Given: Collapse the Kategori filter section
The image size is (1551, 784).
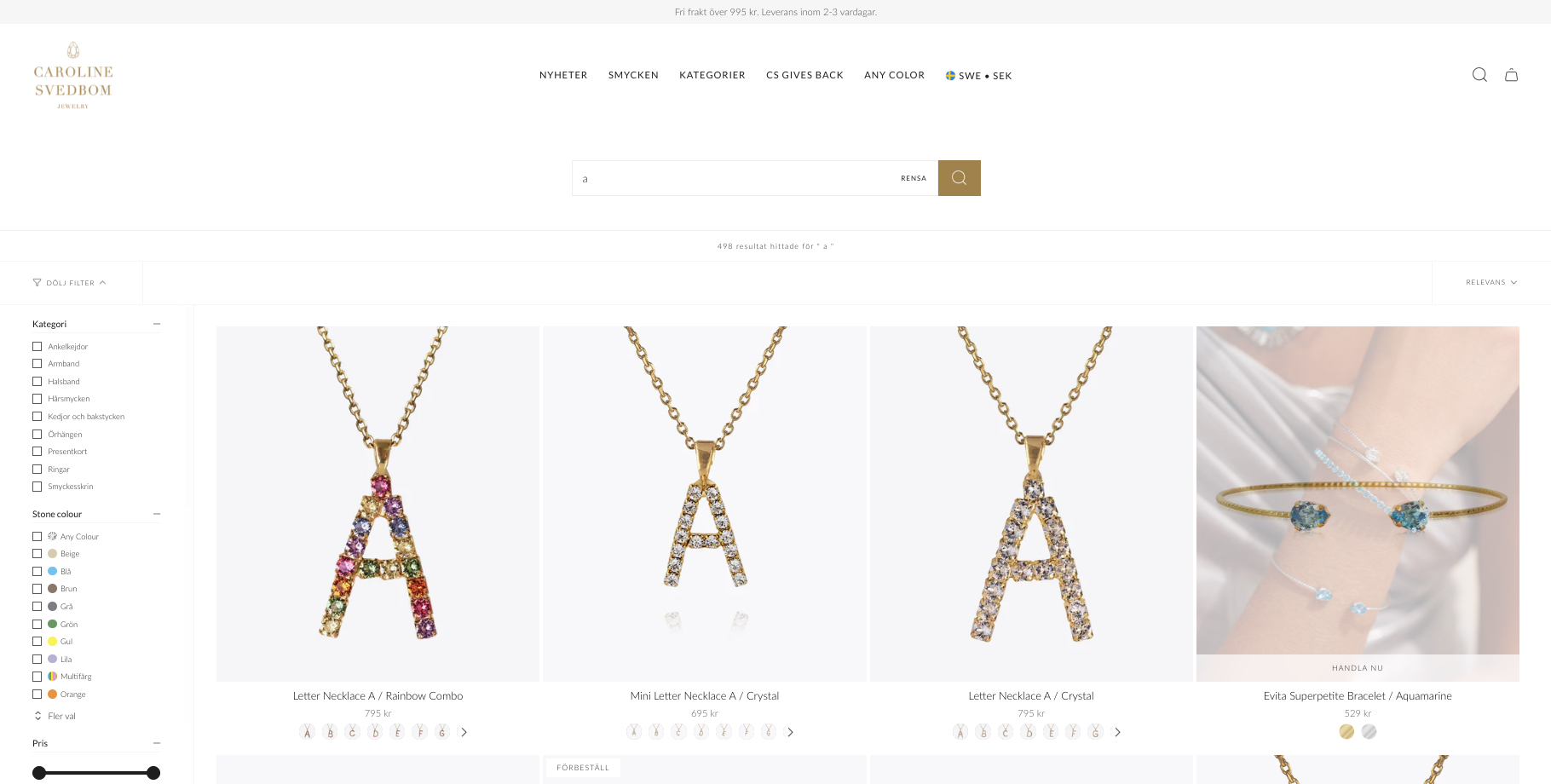Looking at the screenshot, I should coord(157,324).
